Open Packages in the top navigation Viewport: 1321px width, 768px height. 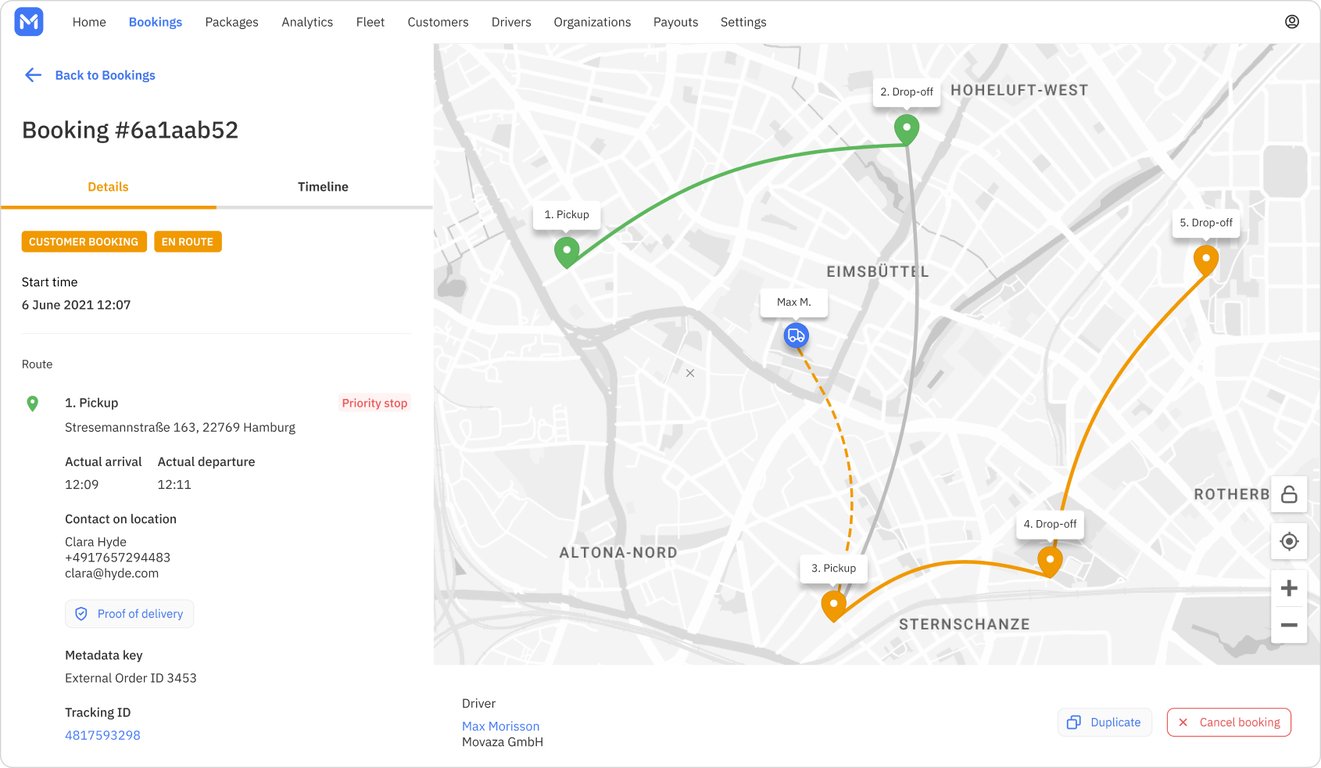(x=231, y=22)
